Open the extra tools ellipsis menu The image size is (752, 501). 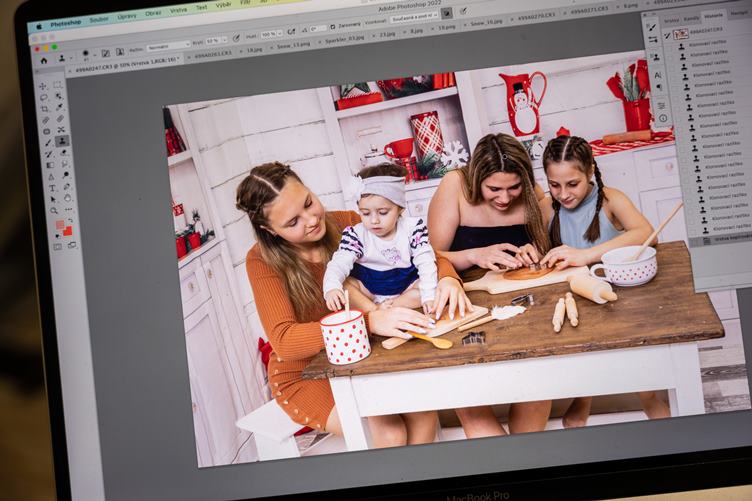point(68,209)
